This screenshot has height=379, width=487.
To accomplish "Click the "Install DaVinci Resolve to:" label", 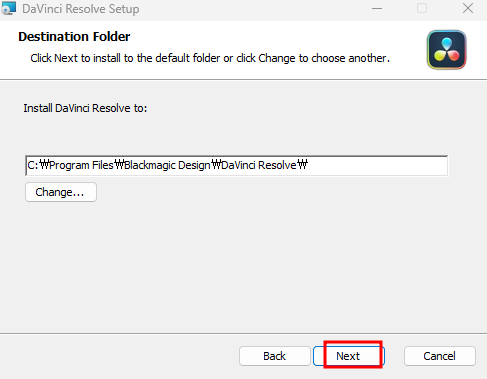I will 85,108.
